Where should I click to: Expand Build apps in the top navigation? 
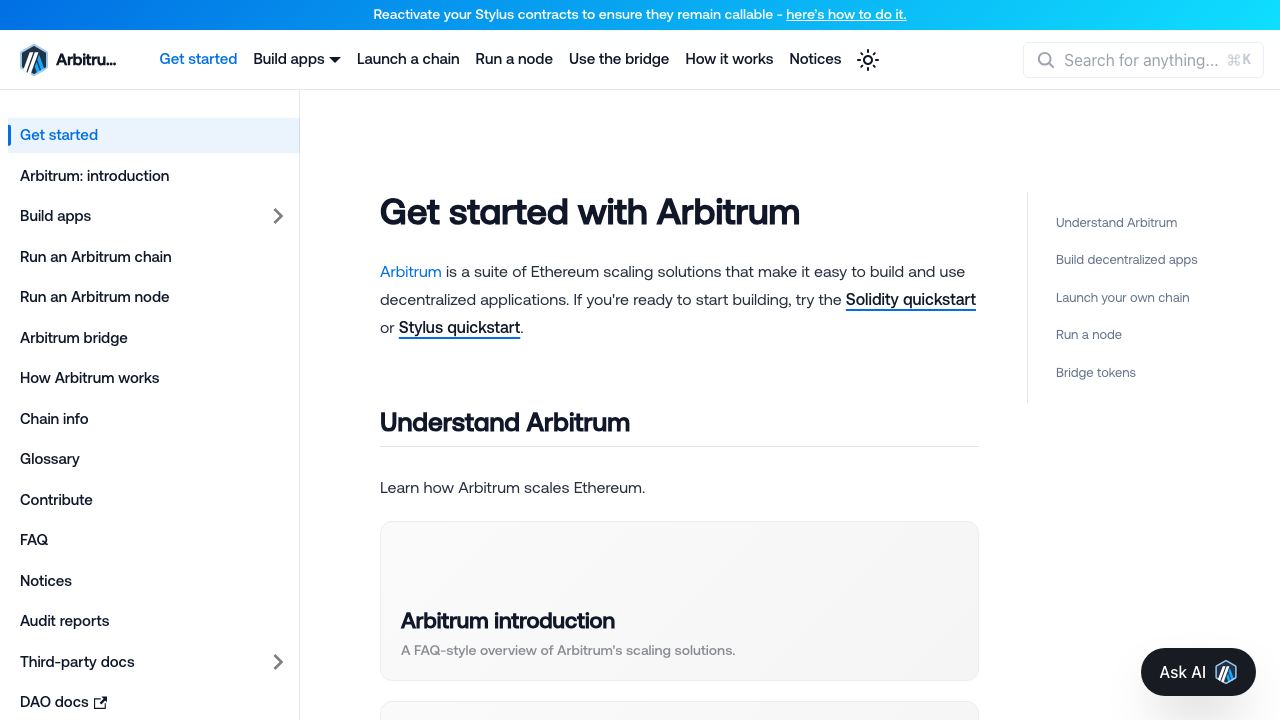(296, 59)
